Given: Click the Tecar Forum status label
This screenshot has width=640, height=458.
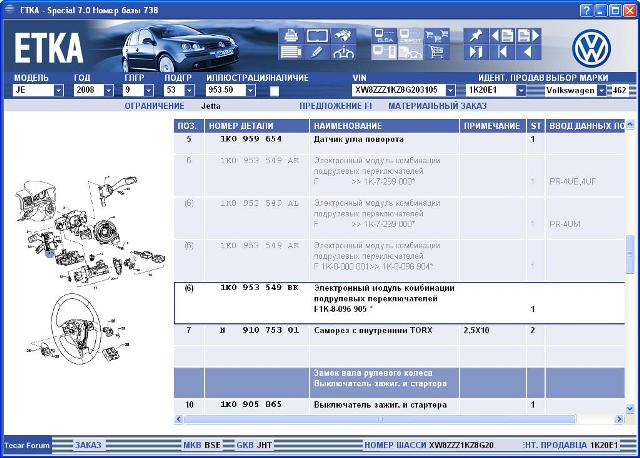Looking at the screenshot, I should (27, 445).
